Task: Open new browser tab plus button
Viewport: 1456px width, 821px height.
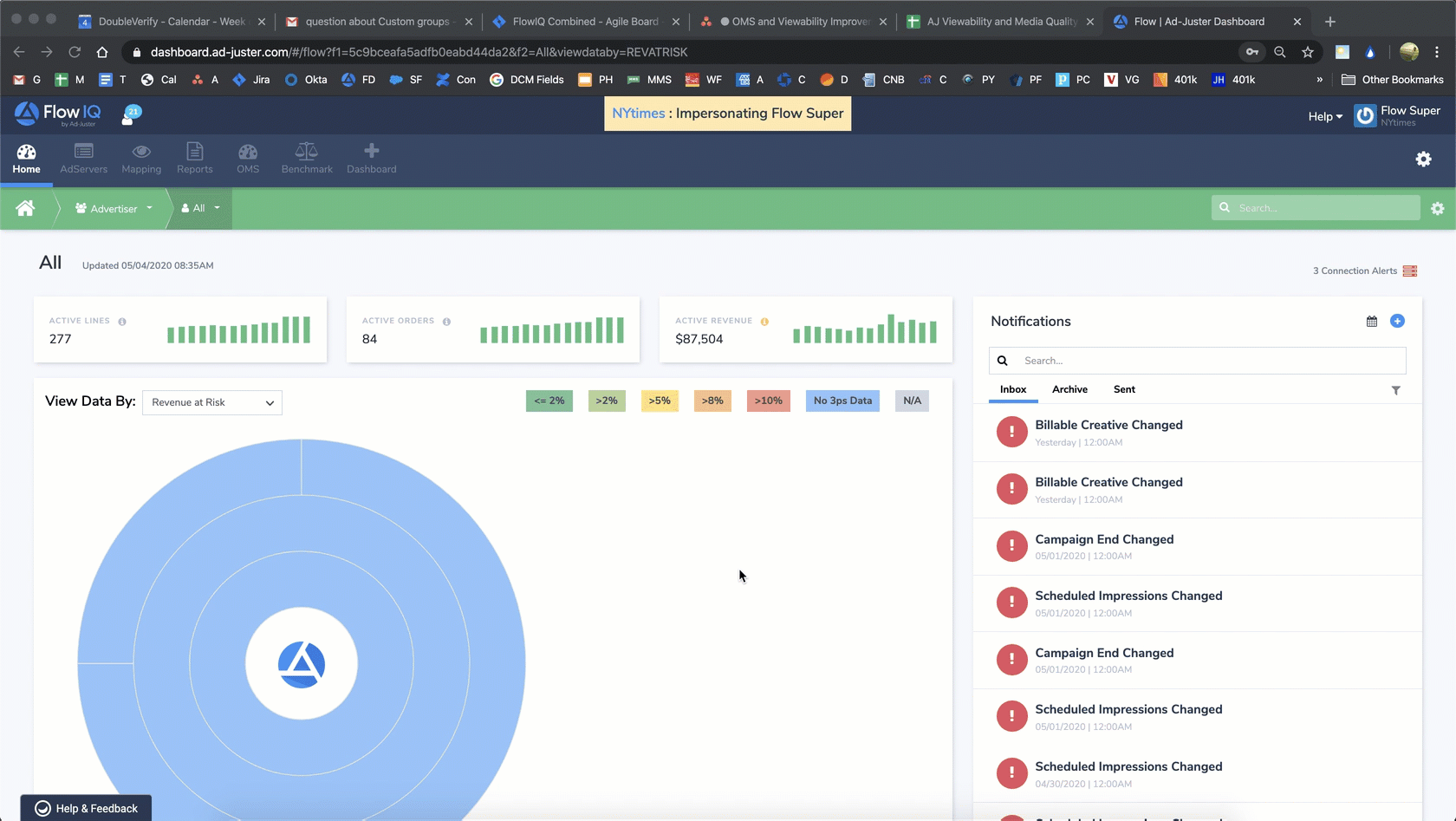Action: pyautogui.click(x=1330, y=22)
